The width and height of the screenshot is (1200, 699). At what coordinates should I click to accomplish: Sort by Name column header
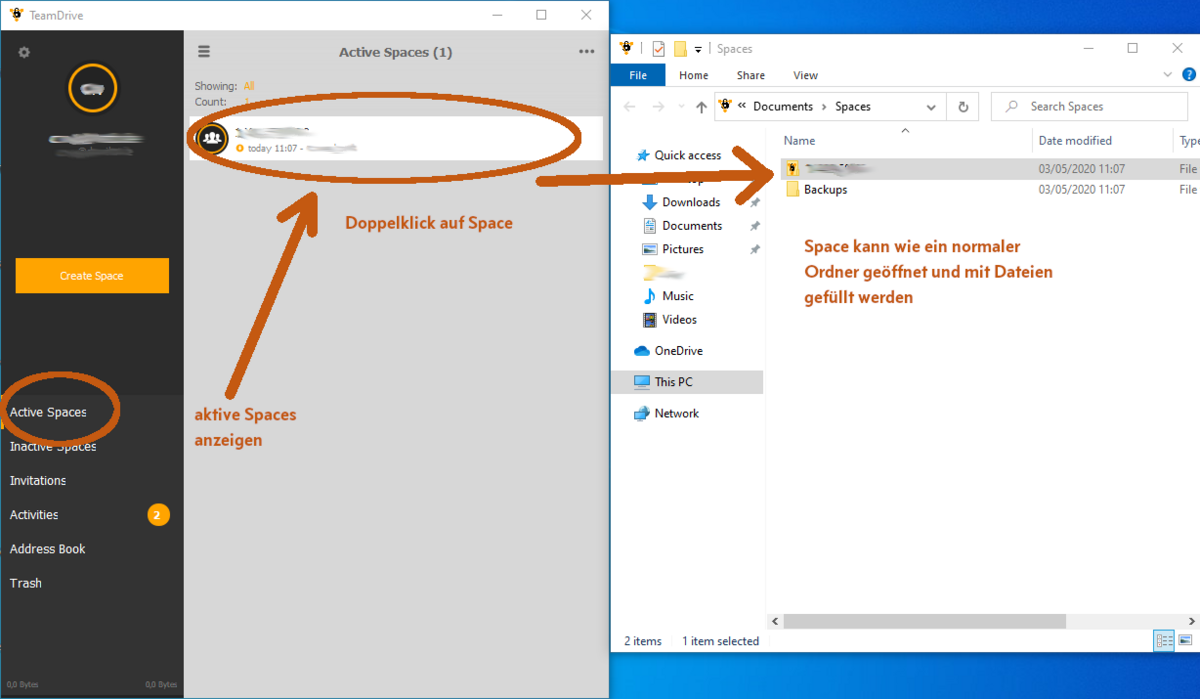[799, 141]
